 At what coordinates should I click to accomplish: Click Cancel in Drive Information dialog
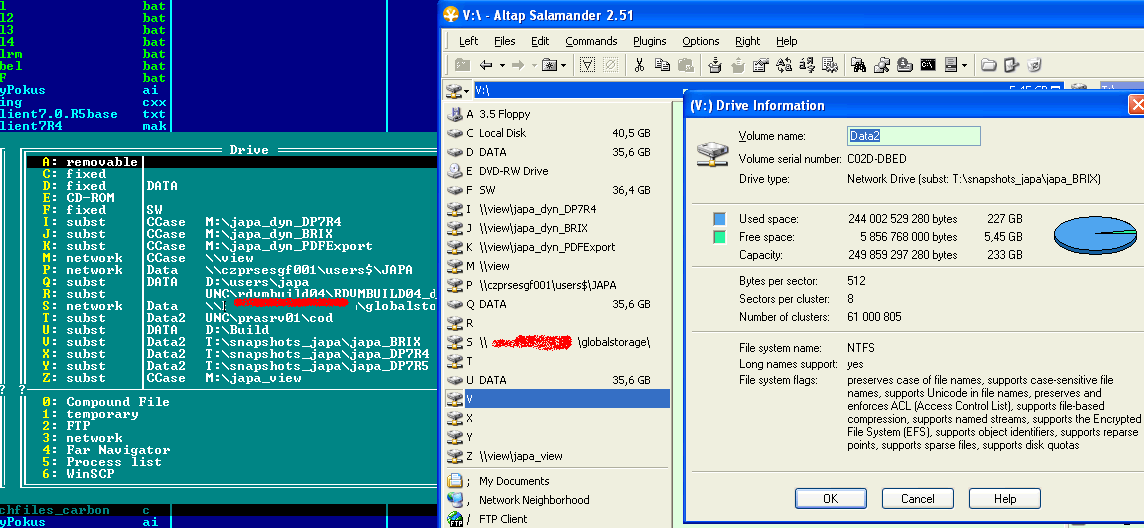(918, 499)
